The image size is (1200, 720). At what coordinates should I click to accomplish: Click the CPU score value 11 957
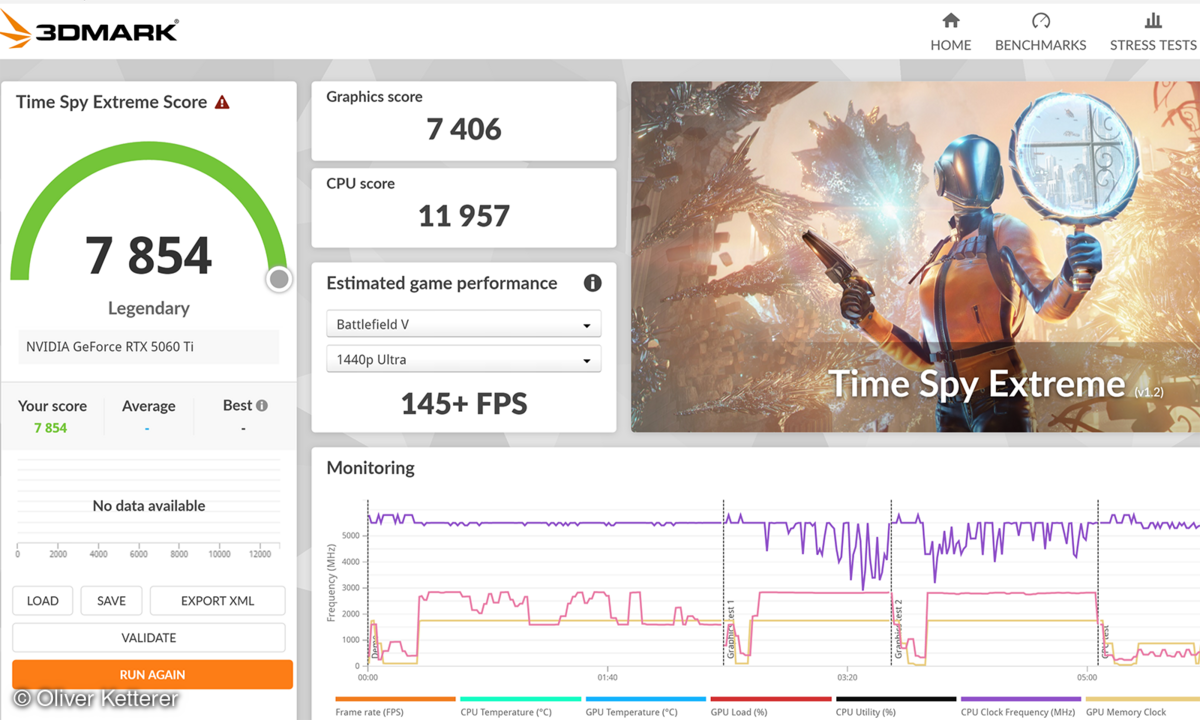(x=464, y=215)
